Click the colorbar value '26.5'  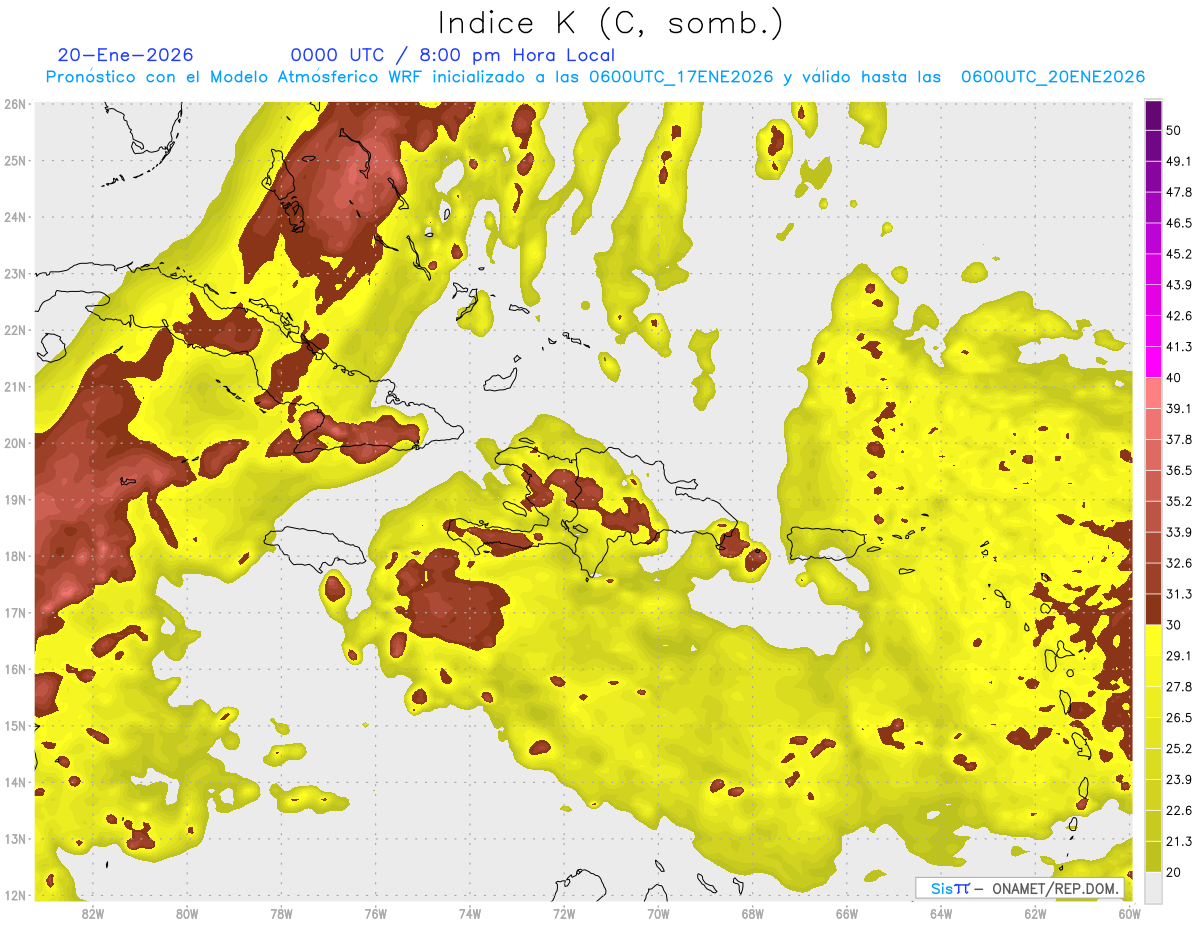pos(1179,718)
